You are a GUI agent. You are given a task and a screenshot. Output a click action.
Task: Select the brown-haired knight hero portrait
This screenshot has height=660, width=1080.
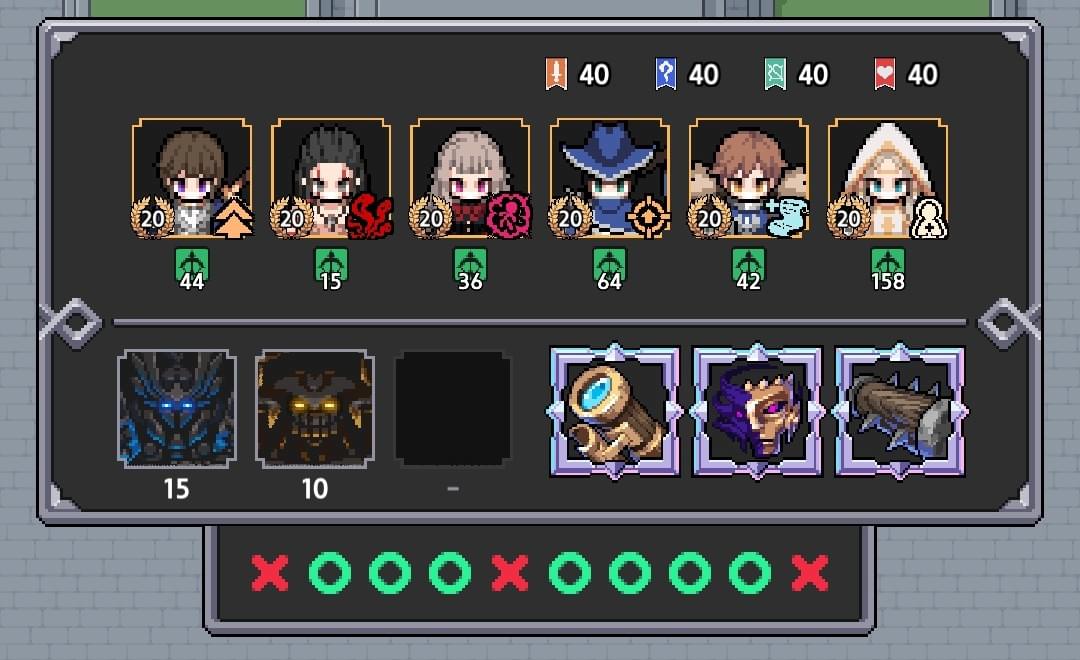pyautogui.click(x=191, y=178)
